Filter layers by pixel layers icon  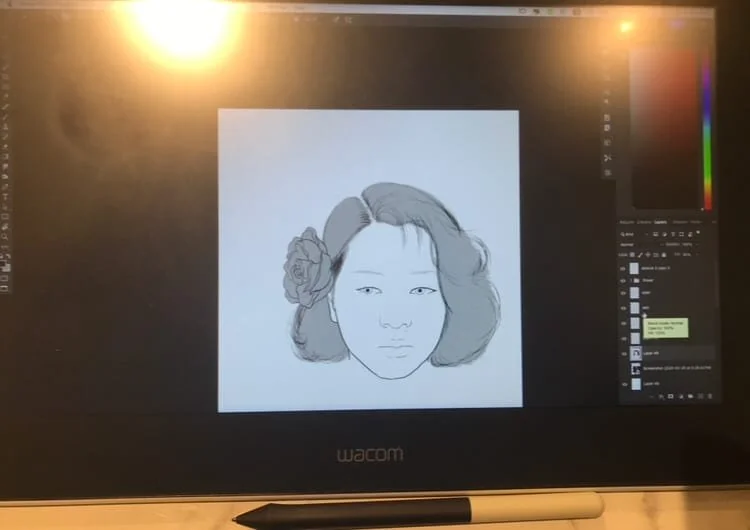point(655,234)
